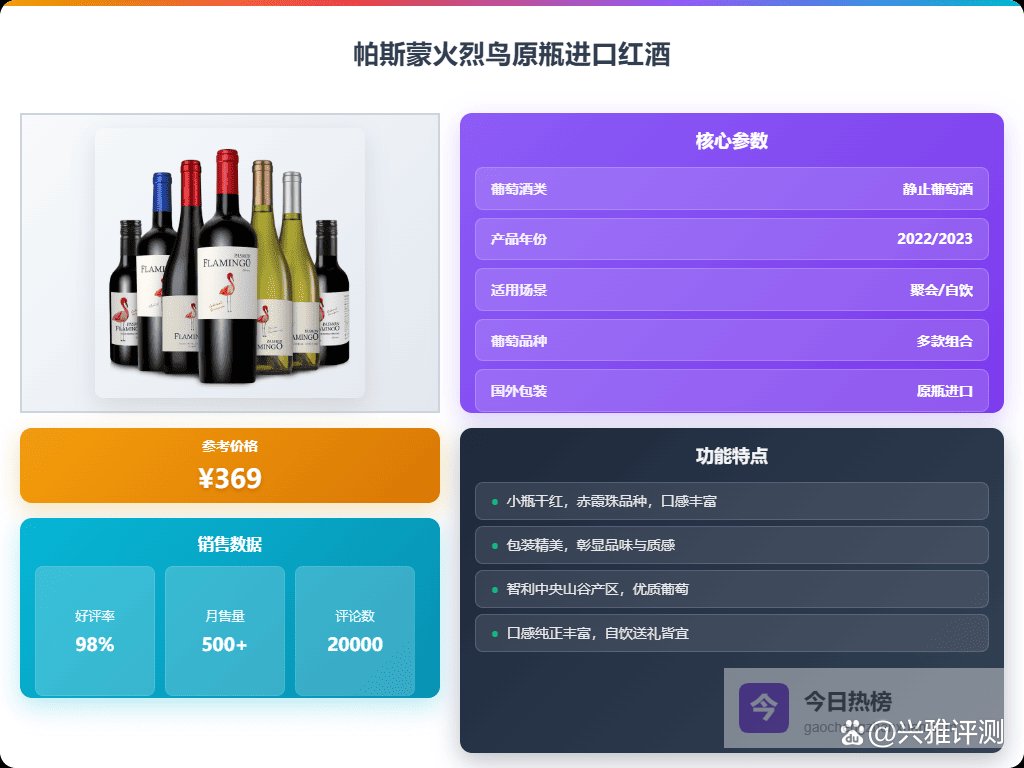The width and height of the screenshot is (1024, 768).
Task: Click the green bullet beside 智利中央山谷产区
Action: [x=494, y=590]
